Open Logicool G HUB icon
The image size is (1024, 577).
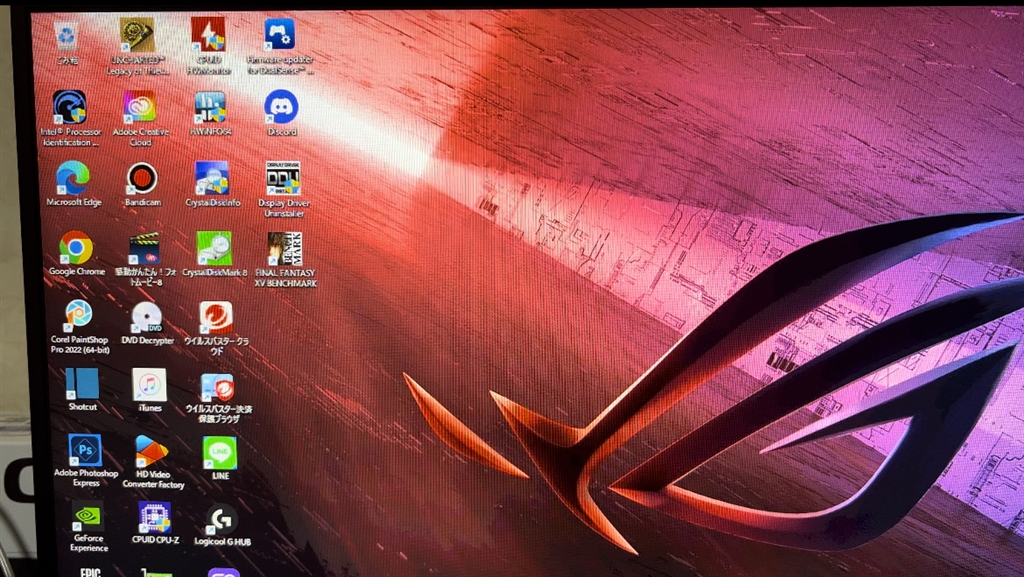(x=222, y=520)
